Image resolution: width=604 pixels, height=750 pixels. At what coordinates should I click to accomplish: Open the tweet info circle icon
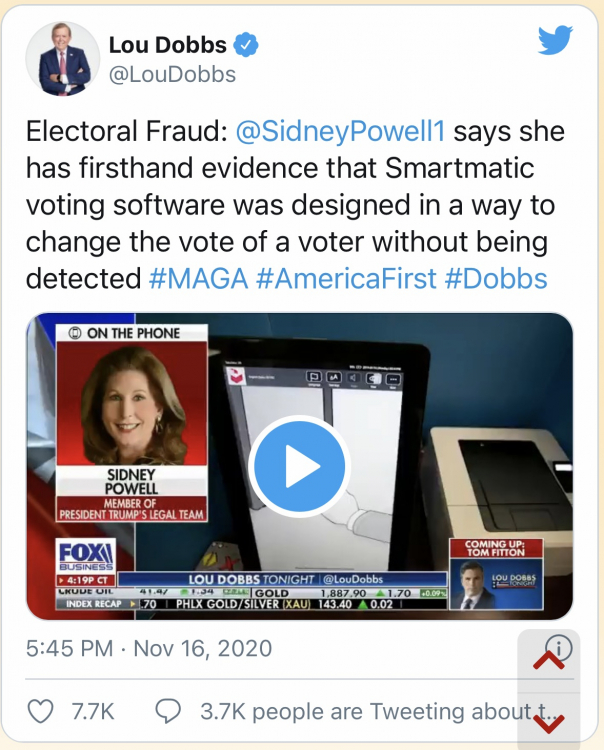coord(558,647)
